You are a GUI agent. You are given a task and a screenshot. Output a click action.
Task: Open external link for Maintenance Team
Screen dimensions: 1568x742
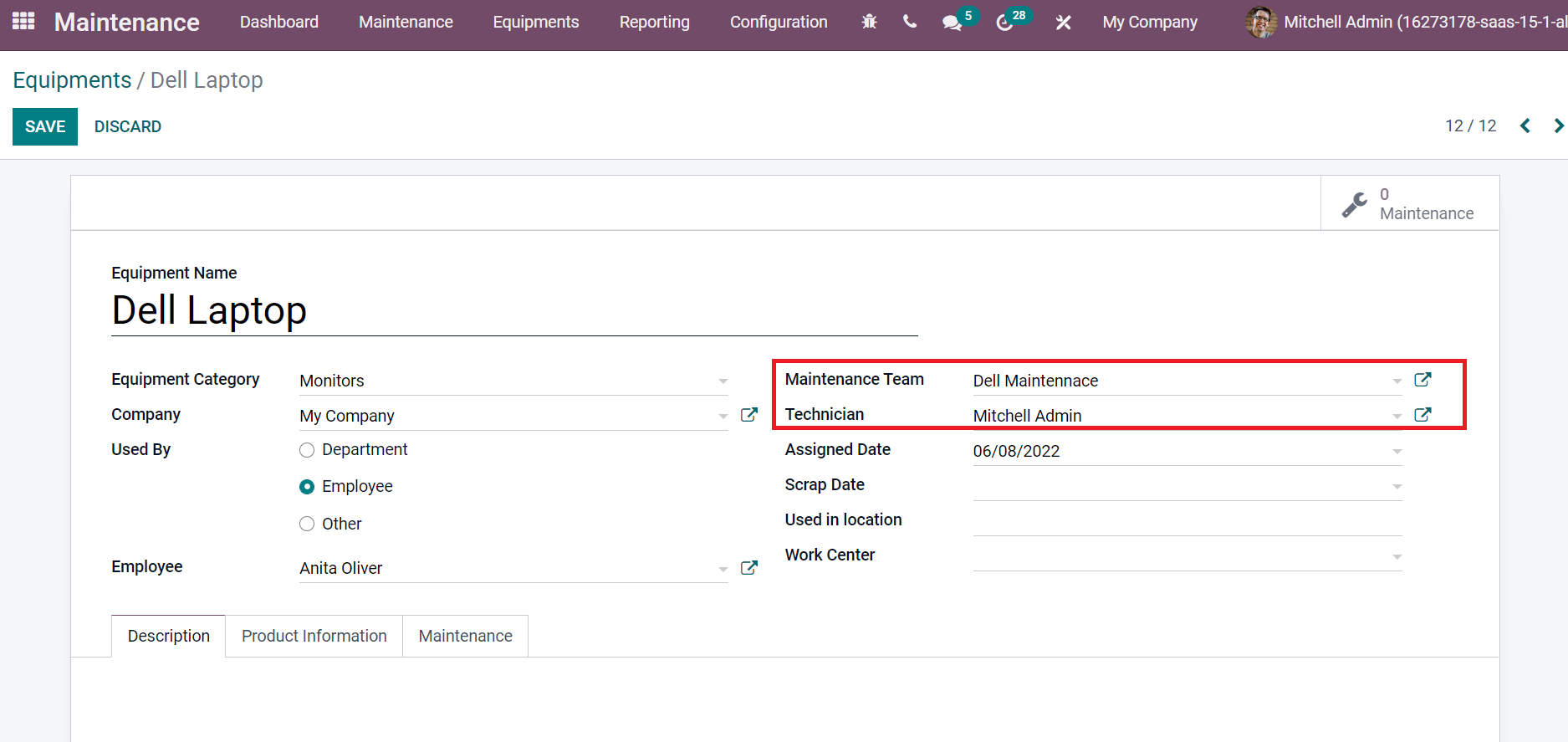(1422, 380)
